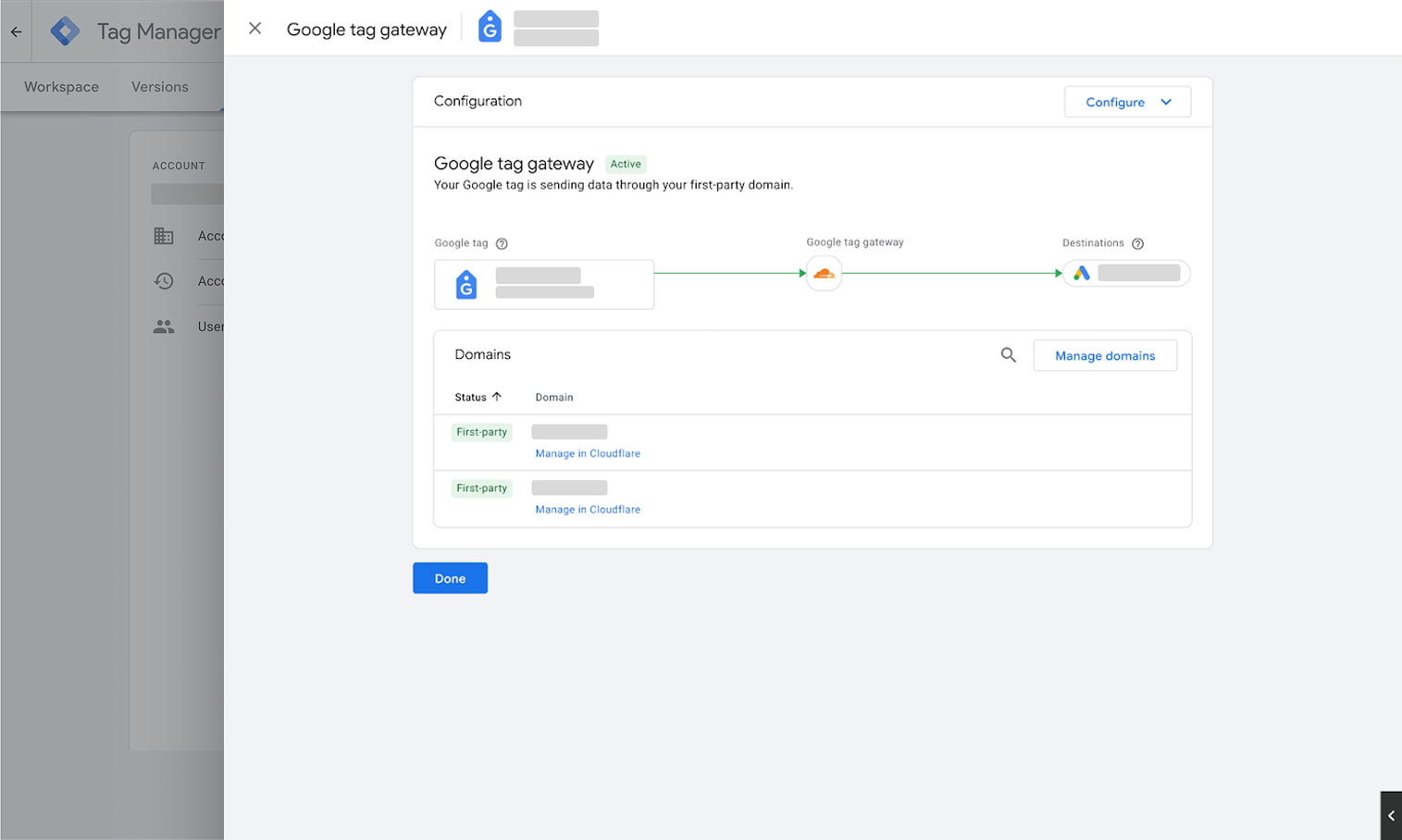The image size is (1402, 840).
Task: Click the Cloudflare icon in the gateway diagram
Action: coord(824,273)
